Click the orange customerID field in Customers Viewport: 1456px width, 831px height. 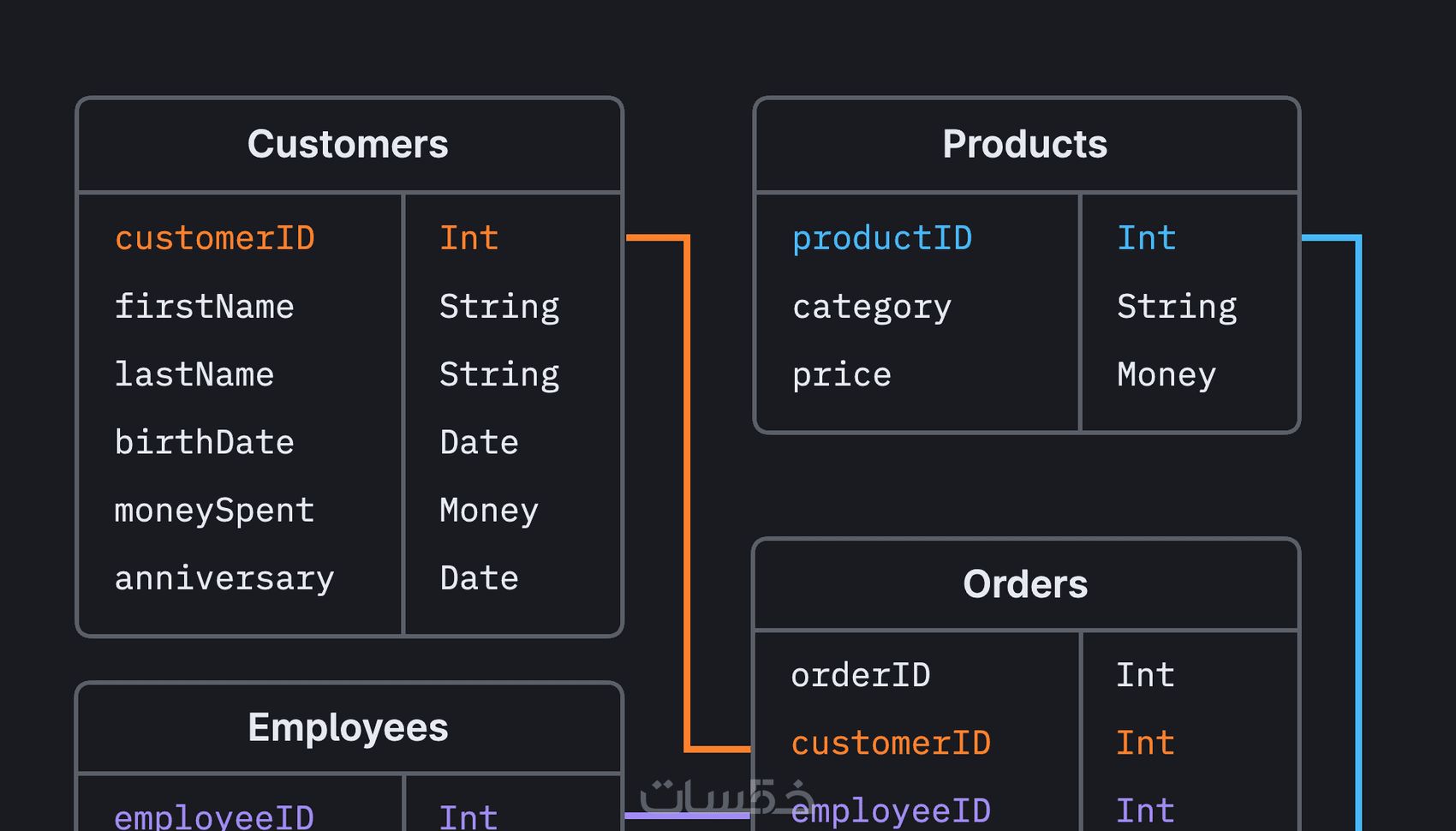click(215, 238)
